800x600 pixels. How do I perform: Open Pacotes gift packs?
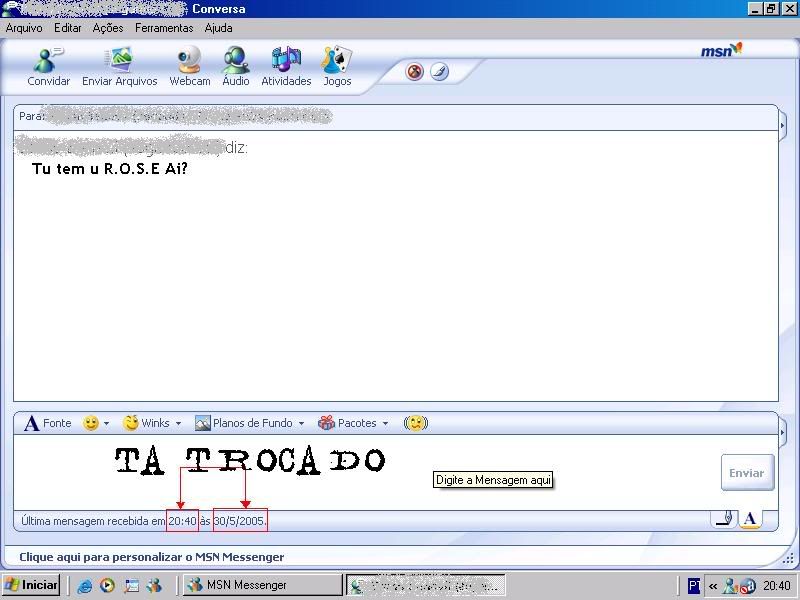tap(347, 423)
